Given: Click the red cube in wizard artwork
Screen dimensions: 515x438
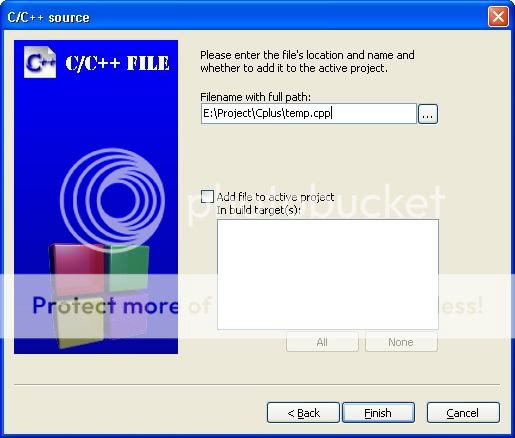Looking at the screenshot, I should tap(77, 269).
